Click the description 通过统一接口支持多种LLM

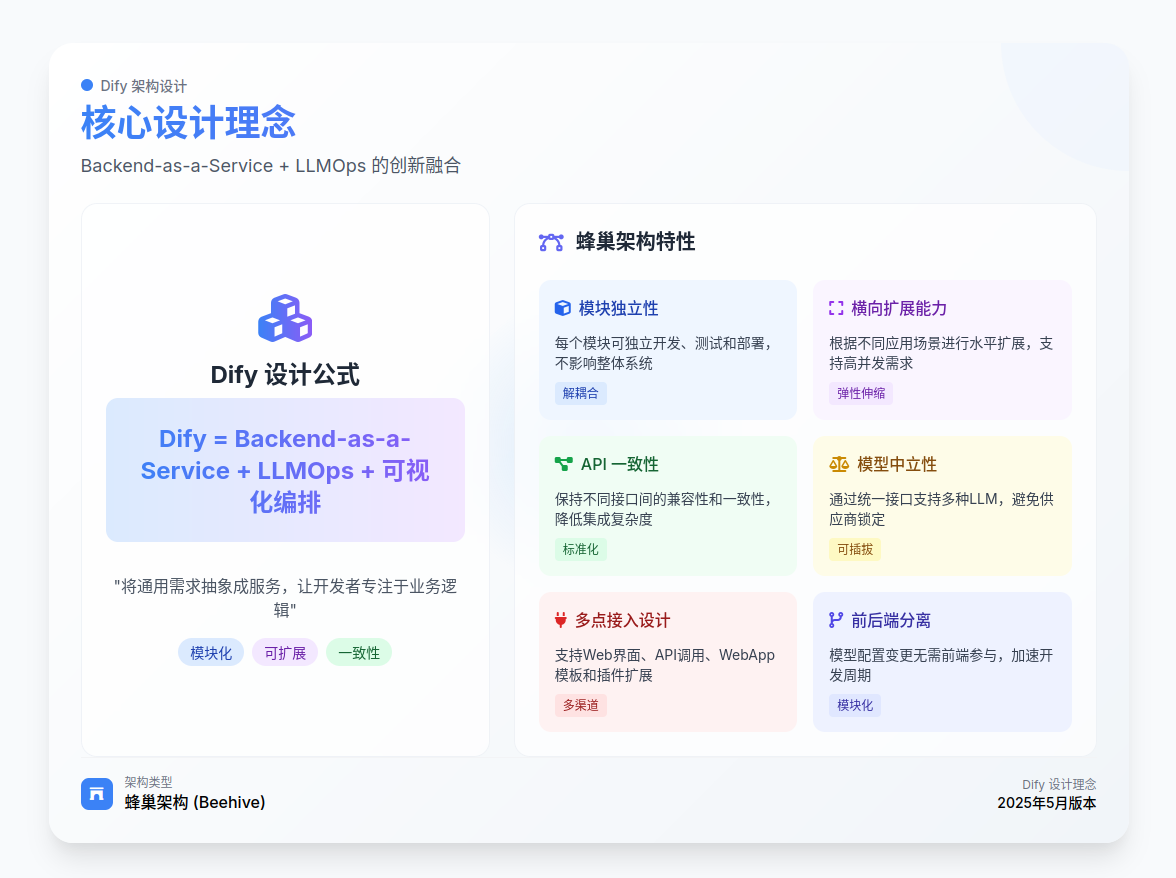coord(941,509)
